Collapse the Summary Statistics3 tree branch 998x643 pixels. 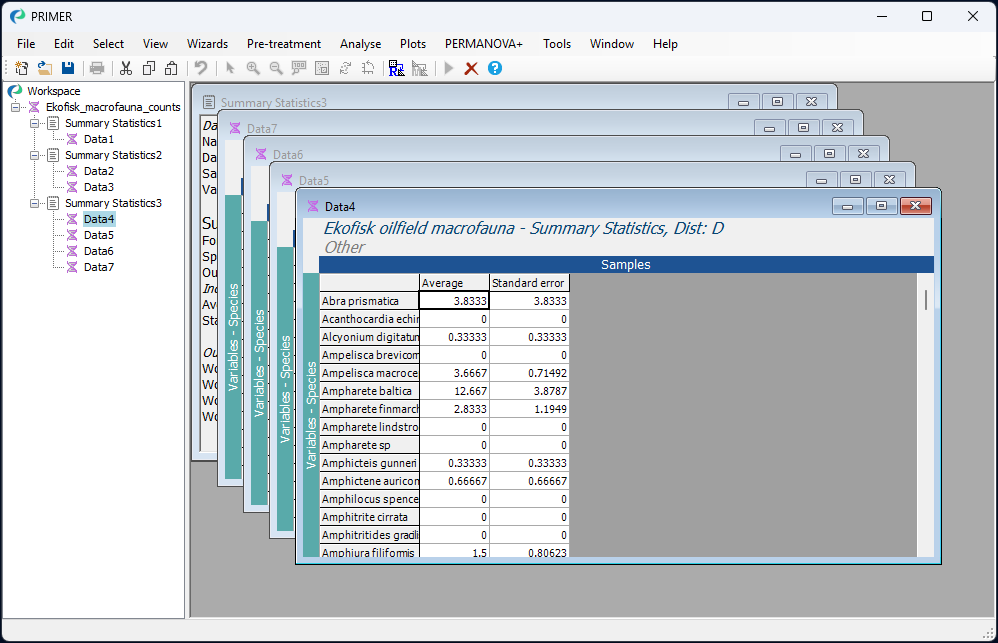(x=34, y=203)
